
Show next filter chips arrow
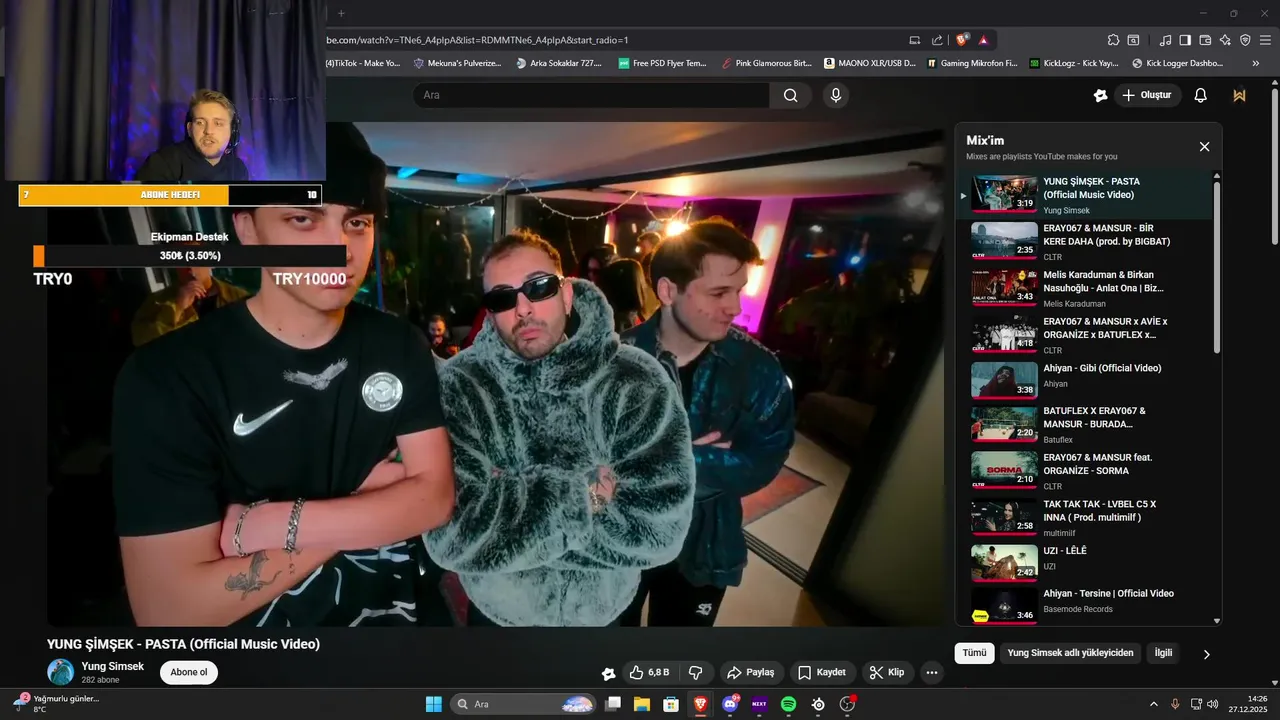(x=1206, y=654)
